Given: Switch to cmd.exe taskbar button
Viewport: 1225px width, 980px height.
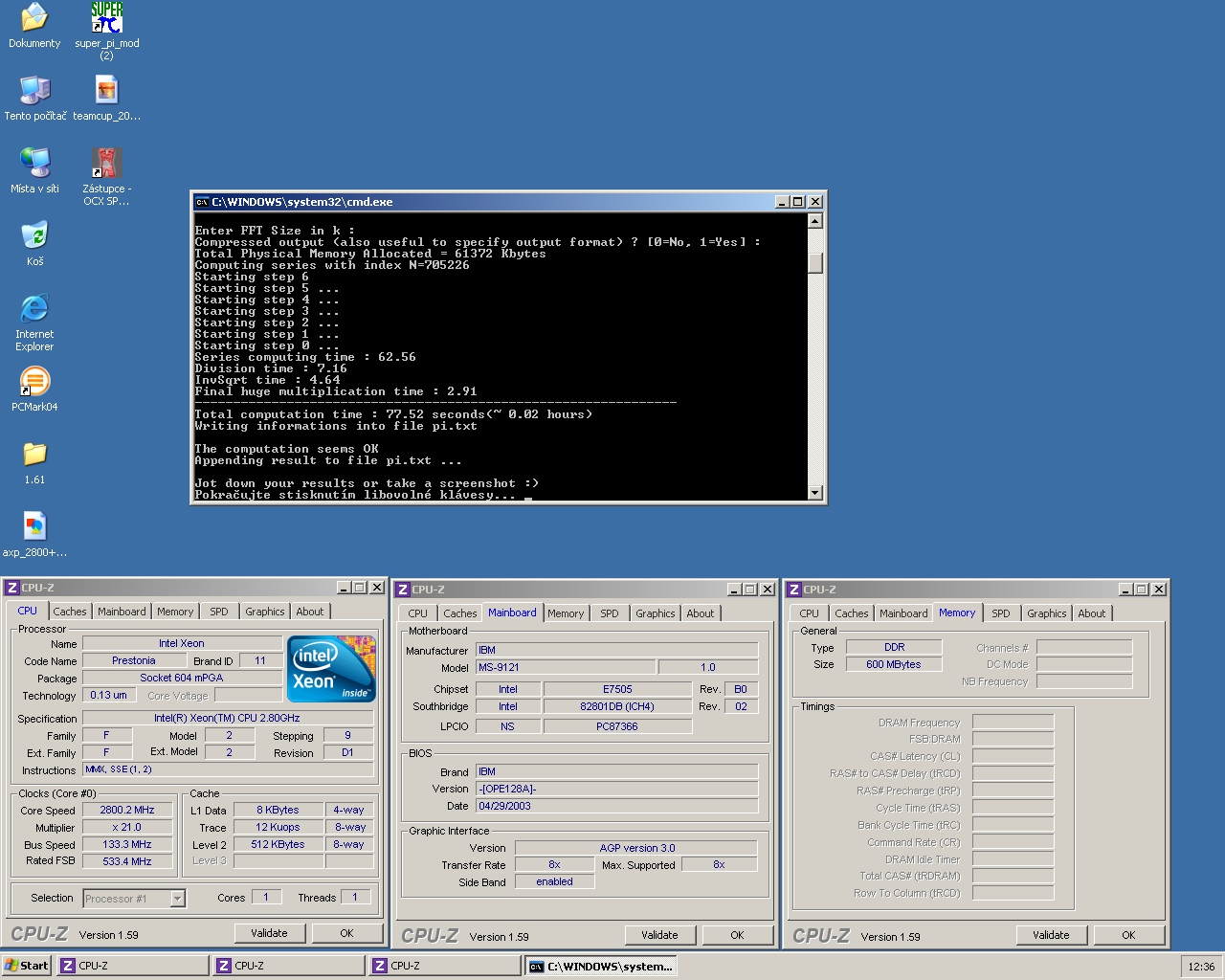Looking at the screenshot, I should click(x=601, y=966).
